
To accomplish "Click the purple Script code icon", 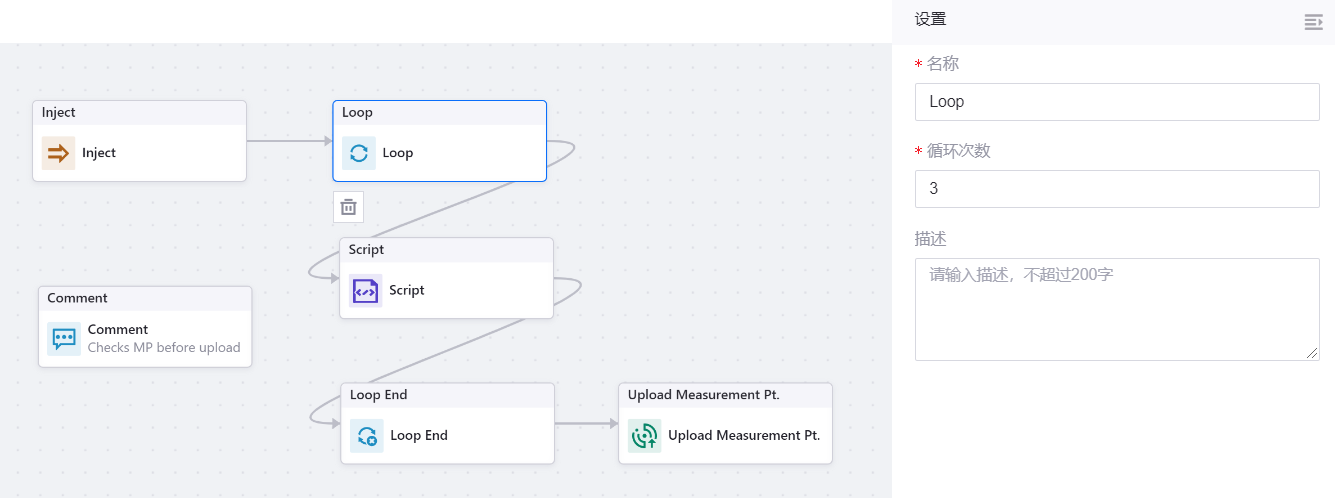I will click(365, 290).
